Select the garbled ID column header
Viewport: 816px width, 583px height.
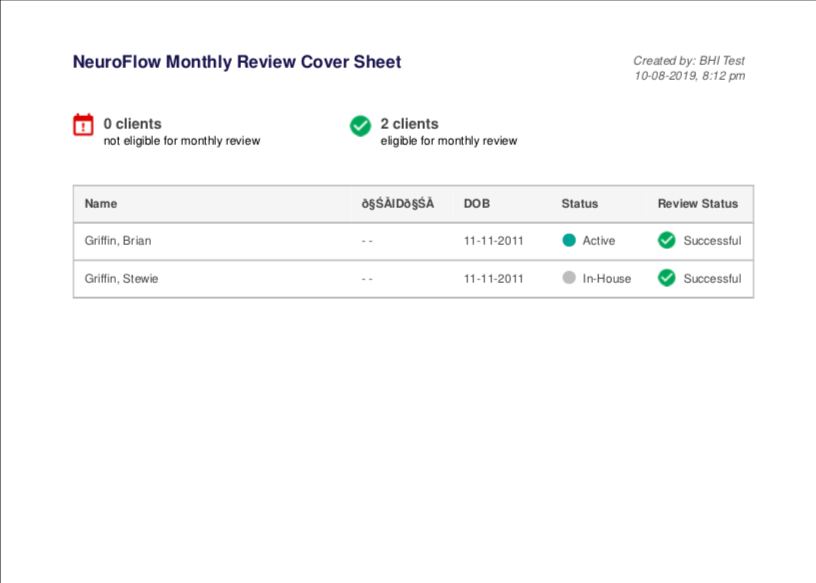point(398,204)
